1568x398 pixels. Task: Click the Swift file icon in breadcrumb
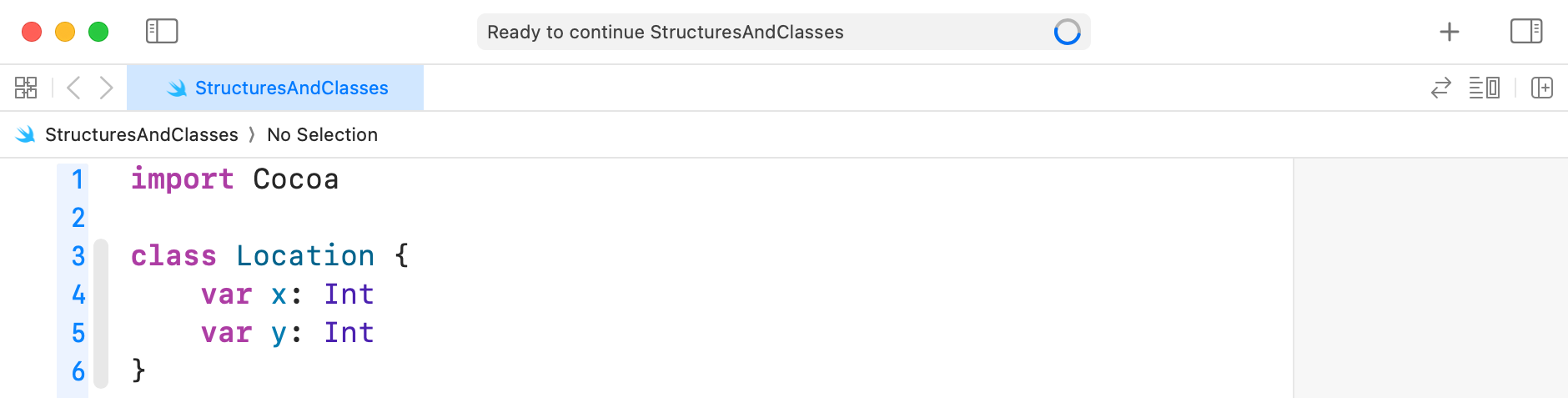pos(26,134)
